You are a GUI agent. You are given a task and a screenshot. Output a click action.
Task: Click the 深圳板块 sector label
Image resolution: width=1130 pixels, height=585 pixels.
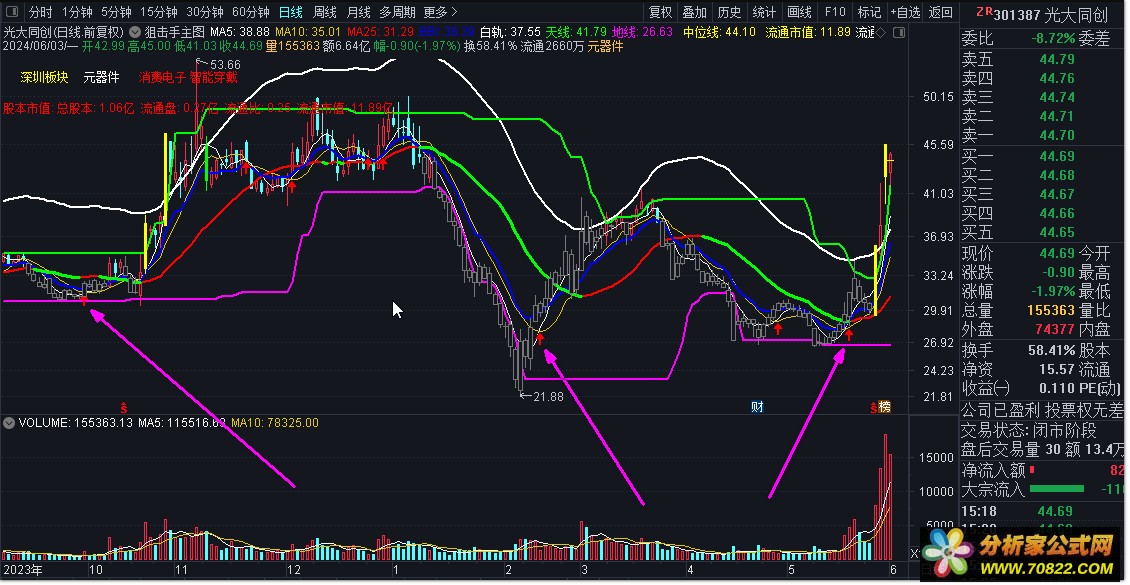tap(44, 77)
